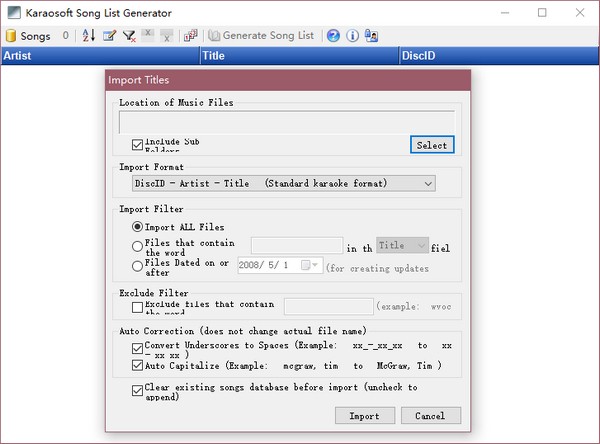The height and width of the screenshot is (444, 600).
Task: Click the Select folder button
Action: pos(432,145)
